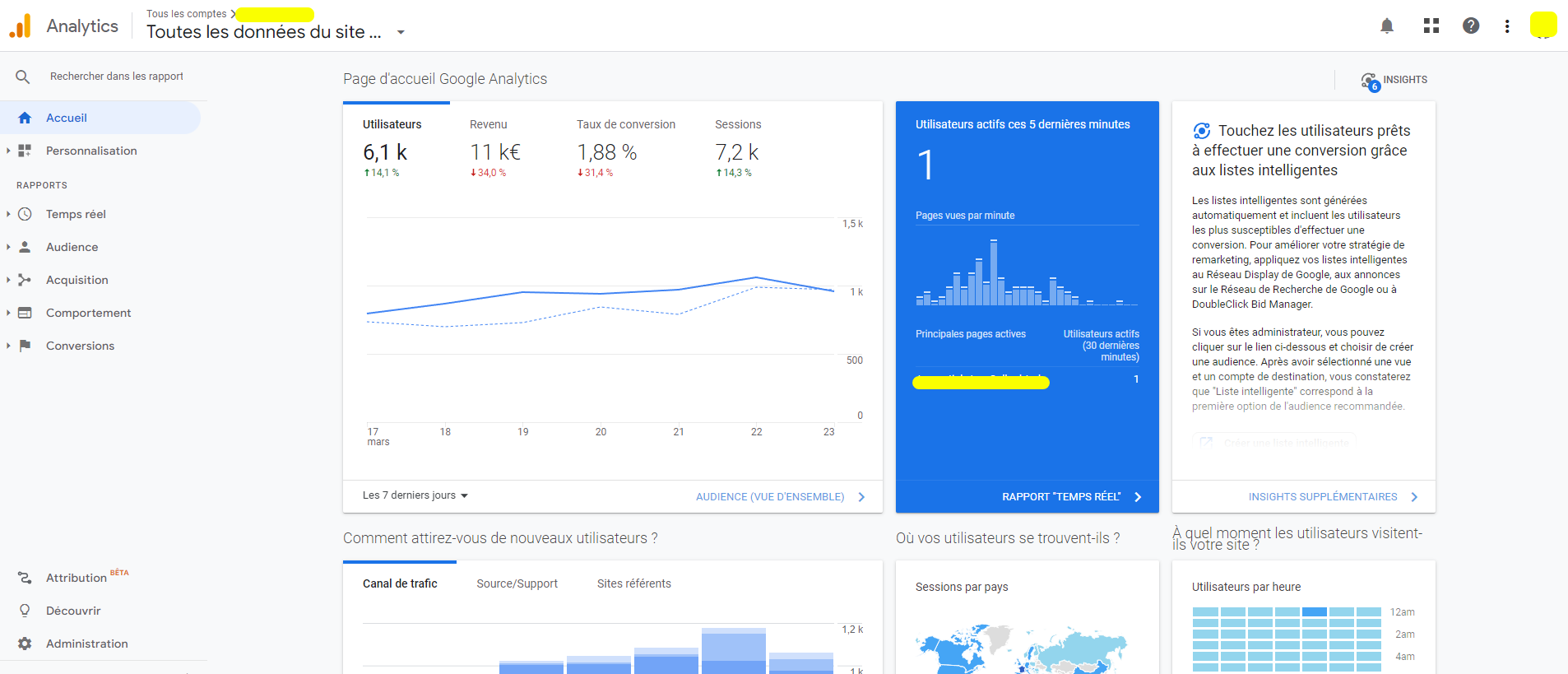Image resolution: width=1568 pixels, height=674 pixels.
Task: Expand the Acquisition reports arrow
Action: pyautogui.click(x=8, y=280)
